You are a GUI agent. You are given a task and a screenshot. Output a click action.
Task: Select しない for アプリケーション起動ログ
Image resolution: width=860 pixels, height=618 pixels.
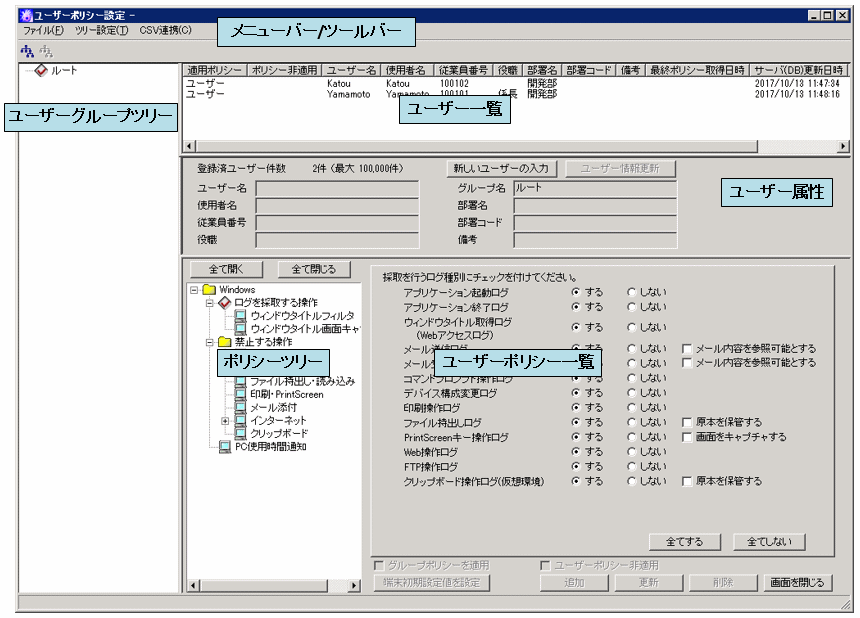(631, 293)
